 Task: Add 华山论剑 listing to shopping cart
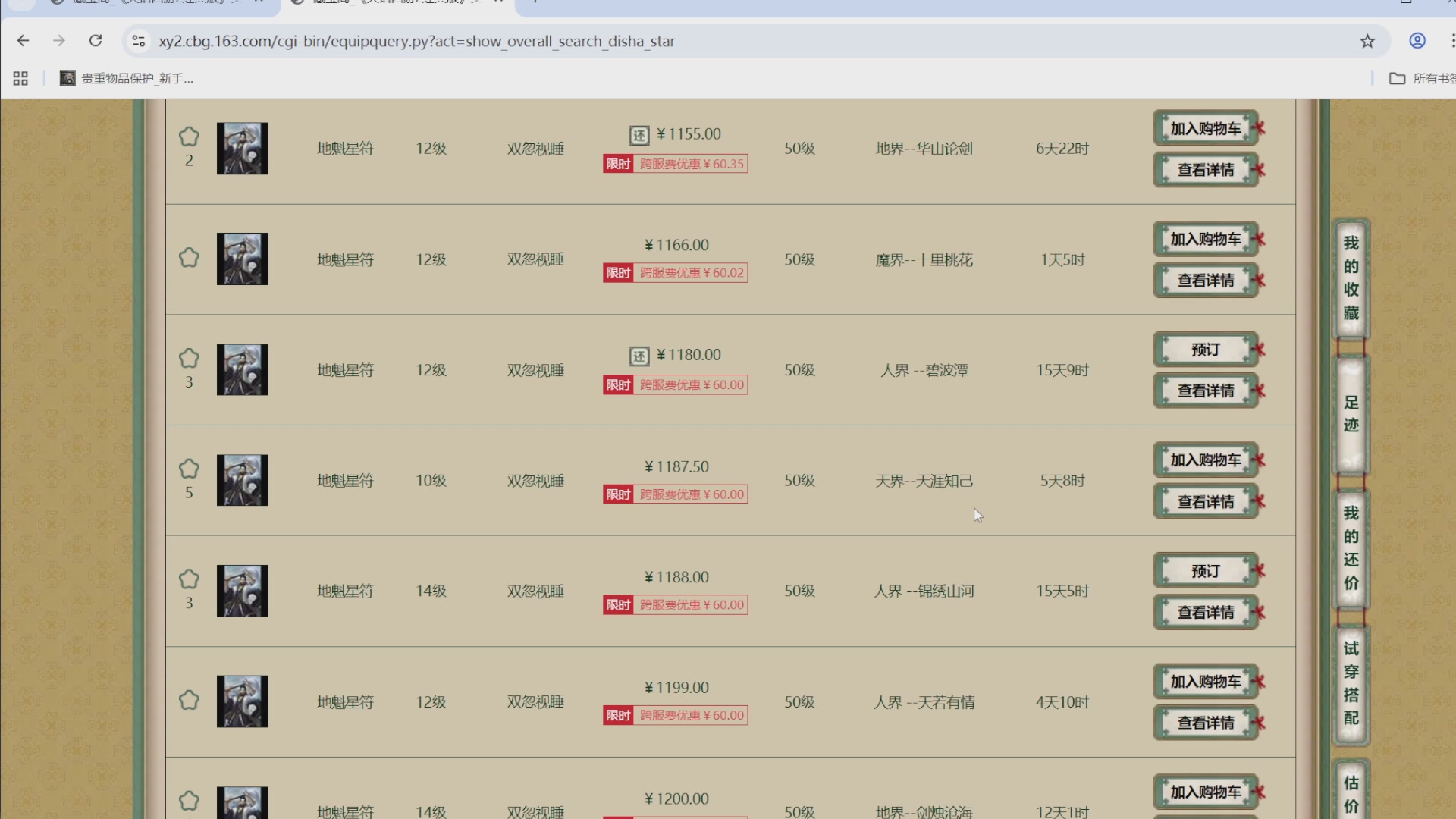tap(1205, 128)
